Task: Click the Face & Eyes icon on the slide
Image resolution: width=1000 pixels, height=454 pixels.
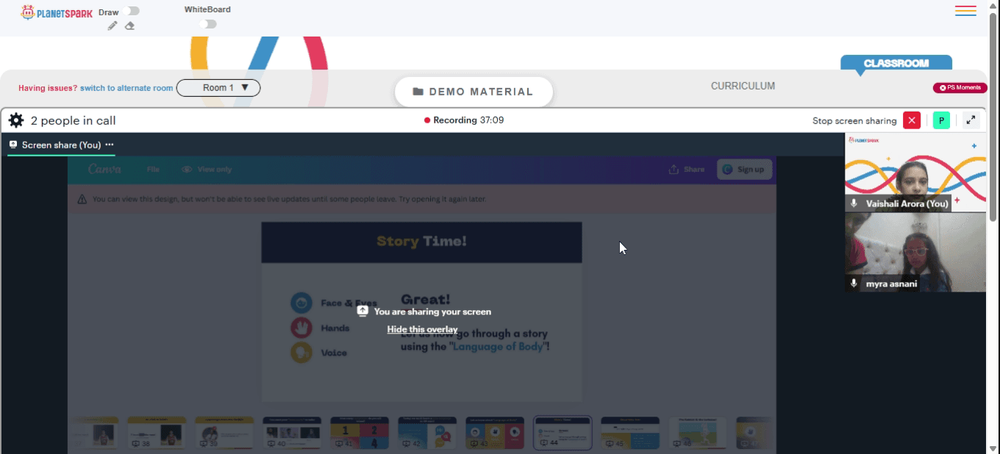Action: pos(301,303)
